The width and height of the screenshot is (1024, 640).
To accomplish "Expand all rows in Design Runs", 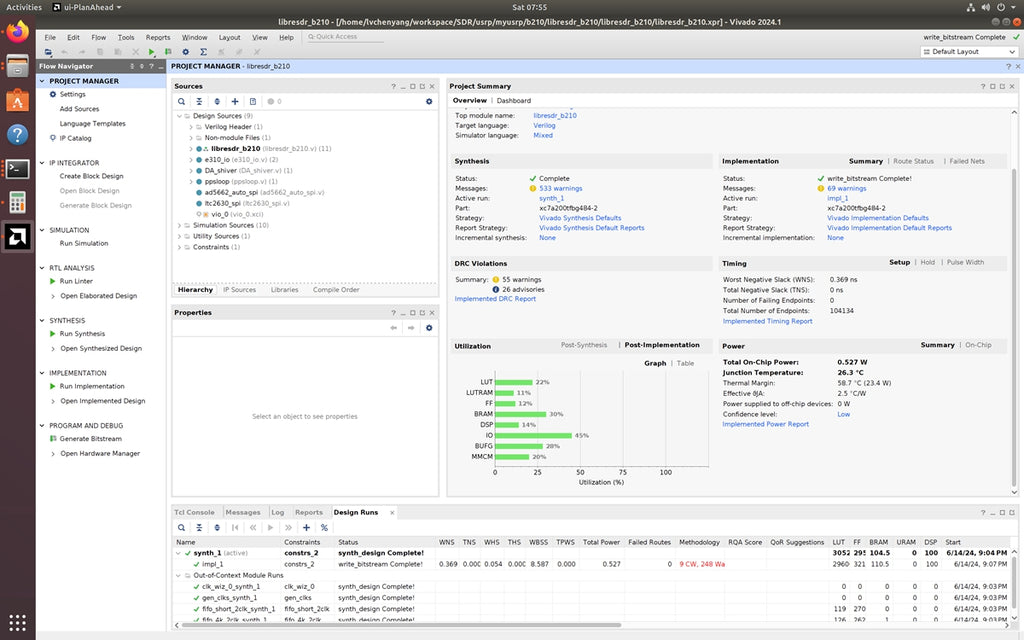I will click(x=217, y=528).
